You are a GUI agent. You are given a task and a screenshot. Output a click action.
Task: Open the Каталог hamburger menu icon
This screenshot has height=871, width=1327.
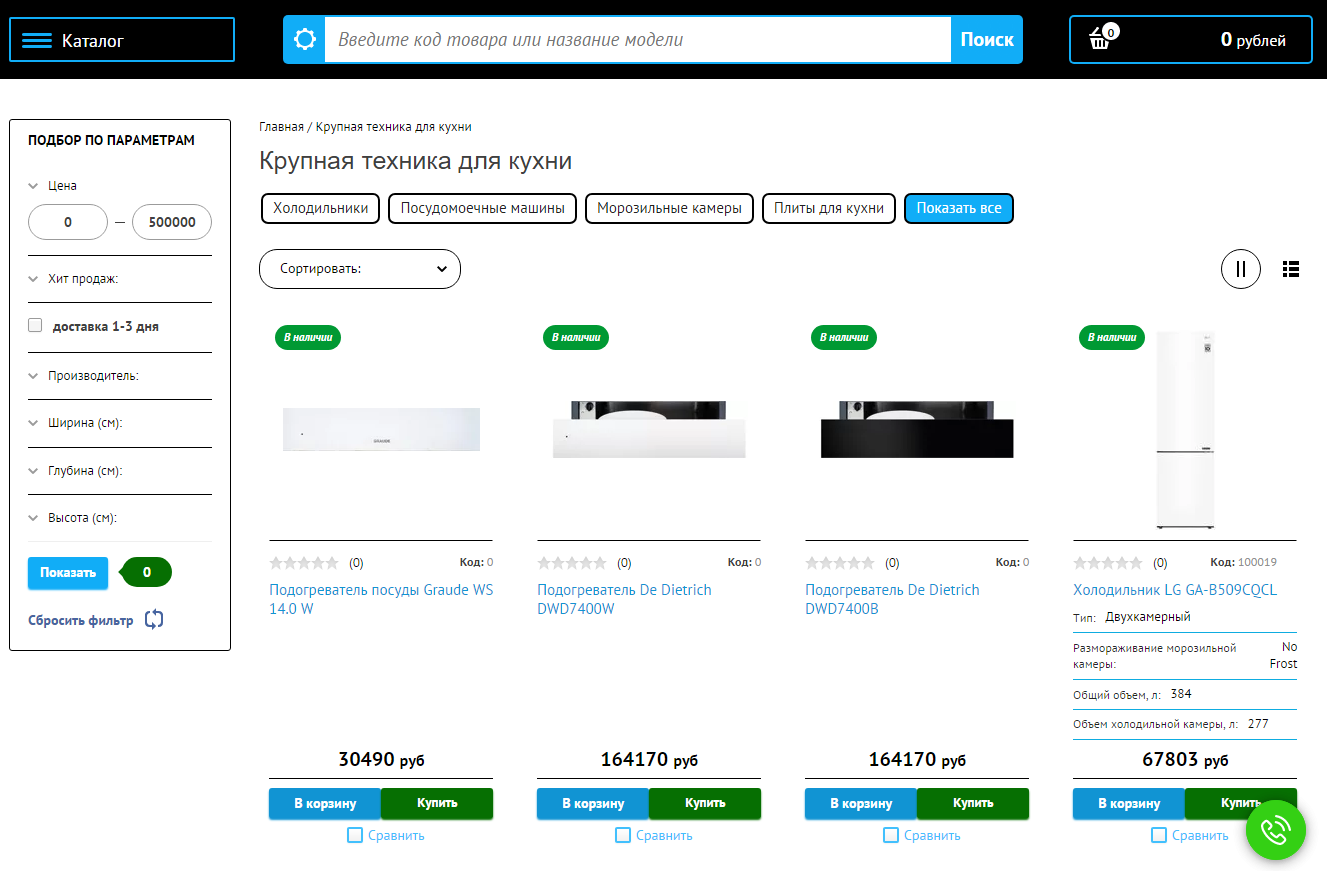pos(37,40)
